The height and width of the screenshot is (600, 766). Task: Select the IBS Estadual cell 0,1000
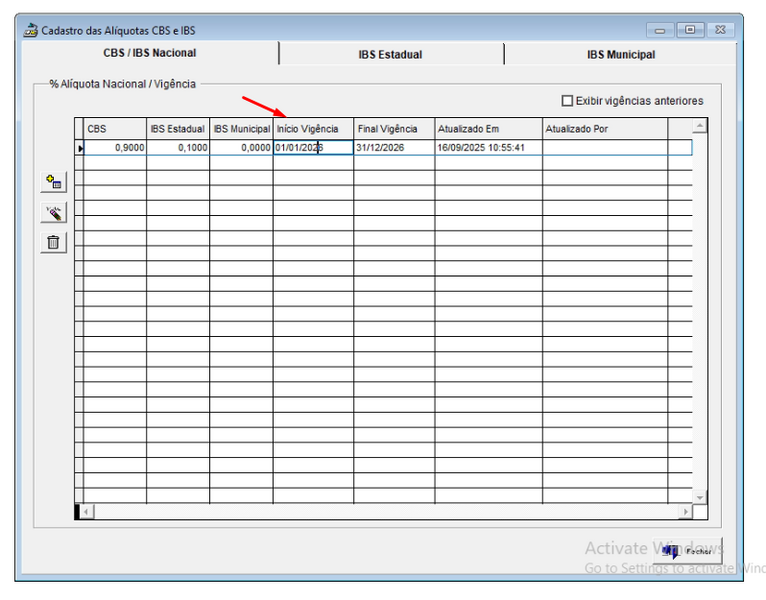(178, 148)
